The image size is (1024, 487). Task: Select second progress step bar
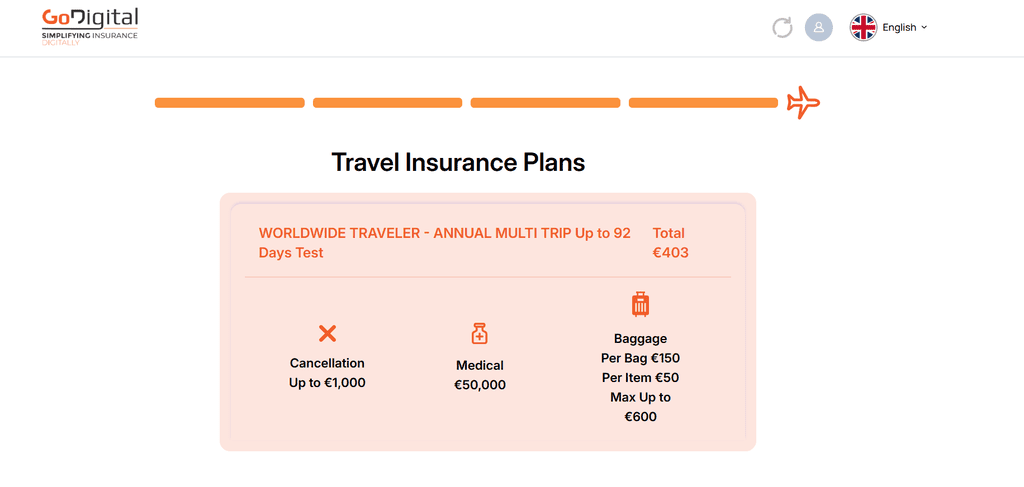[387, 102]
